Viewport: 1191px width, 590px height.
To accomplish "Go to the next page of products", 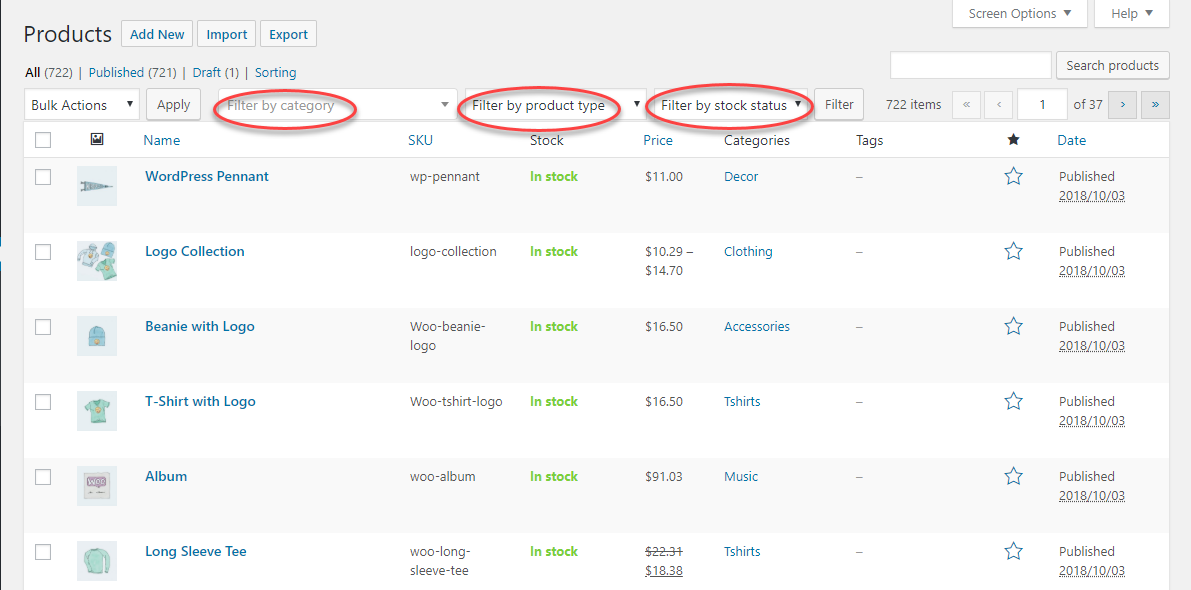I will tap(1123, 105).
